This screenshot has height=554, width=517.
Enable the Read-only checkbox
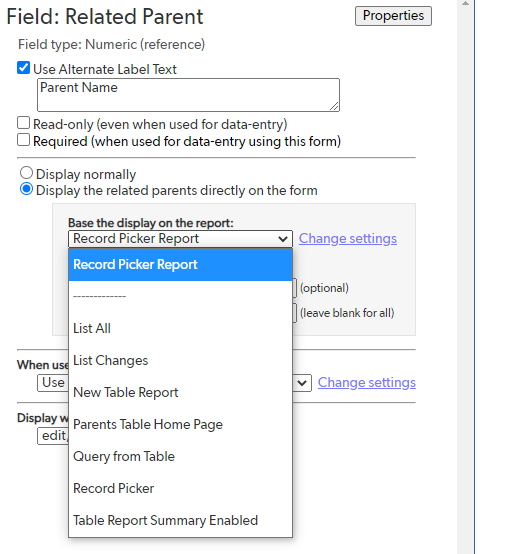[x=23, y=123]
